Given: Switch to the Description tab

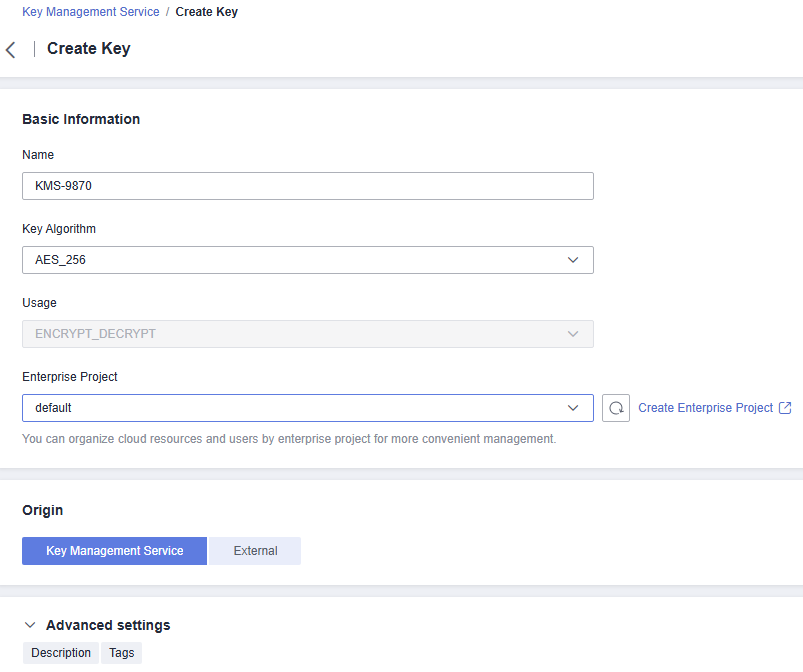Looking at the screenshot, I should click(x=61, y=653).
